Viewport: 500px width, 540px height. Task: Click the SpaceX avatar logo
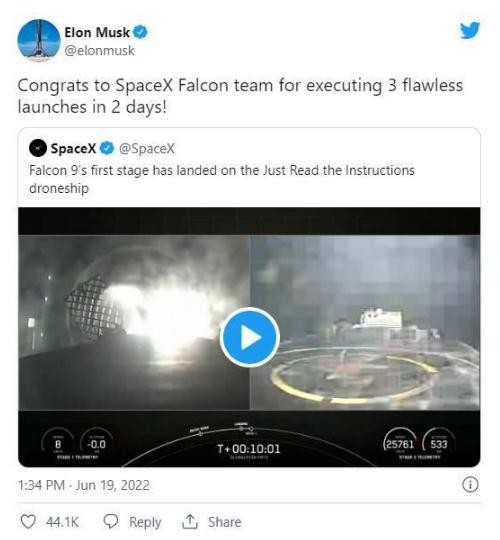click(38, 148)
